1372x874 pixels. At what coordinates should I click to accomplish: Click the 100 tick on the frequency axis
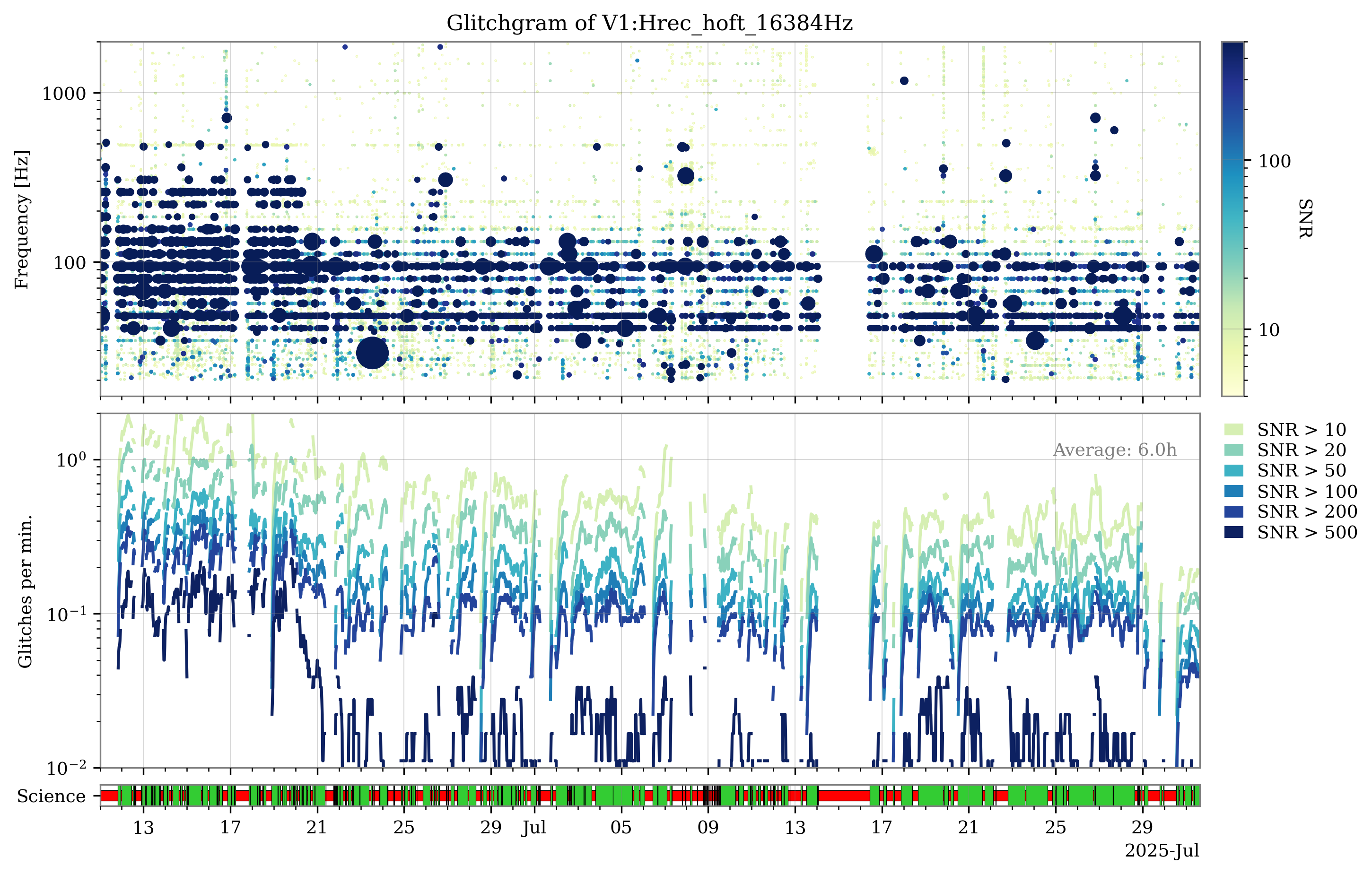click(x=70, y=262)
